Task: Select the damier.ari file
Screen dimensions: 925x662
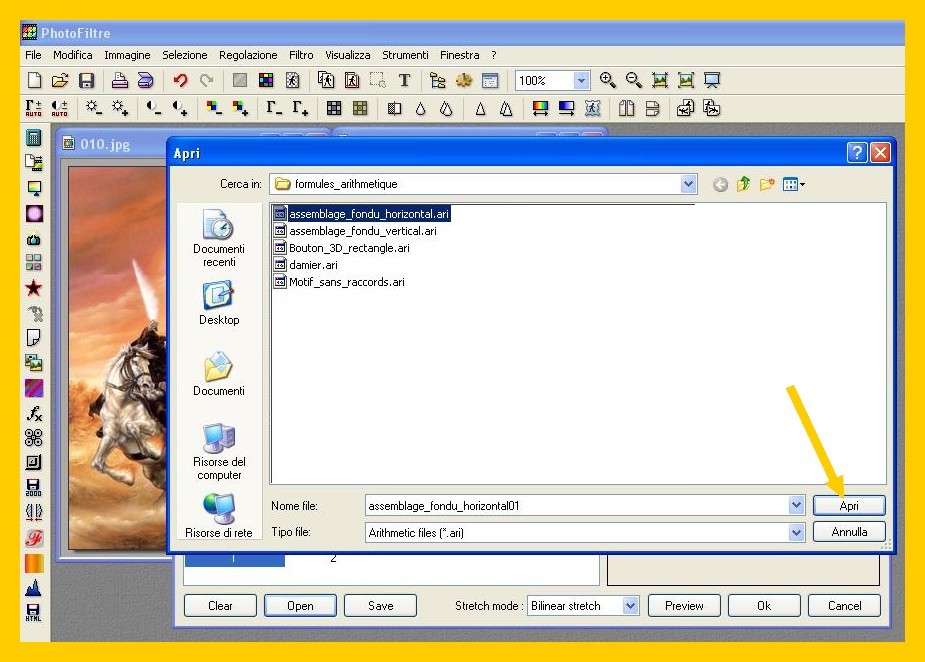Action: coord(313,265)
